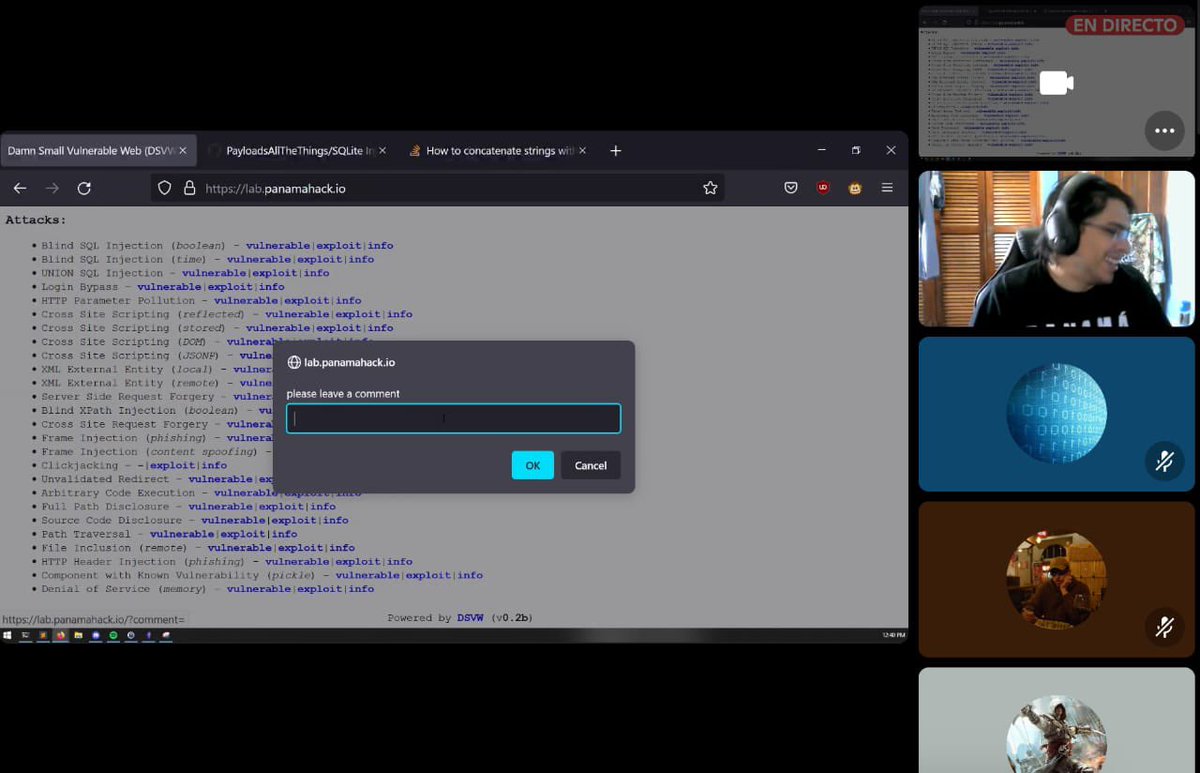The width and height of the screenshot is (1200, 773).
Task: Open exploit link for Blind SQL Injection (boolean)
Action: click(x=339, y=246)
